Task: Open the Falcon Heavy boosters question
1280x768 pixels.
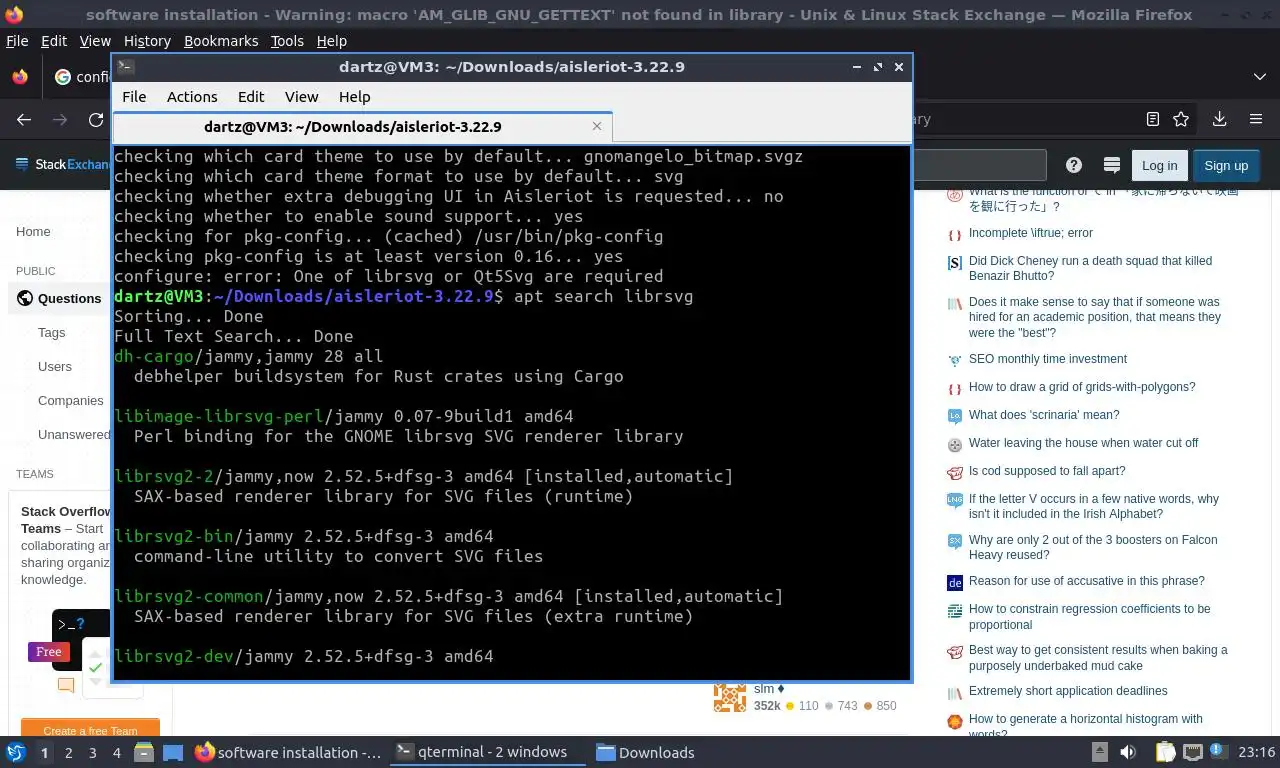Action: [1092, 547]
